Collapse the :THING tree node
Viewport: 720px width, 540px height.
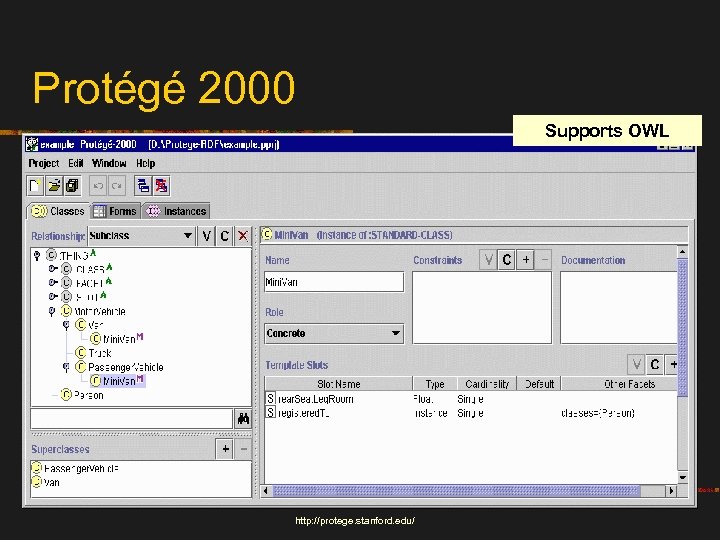38,255
